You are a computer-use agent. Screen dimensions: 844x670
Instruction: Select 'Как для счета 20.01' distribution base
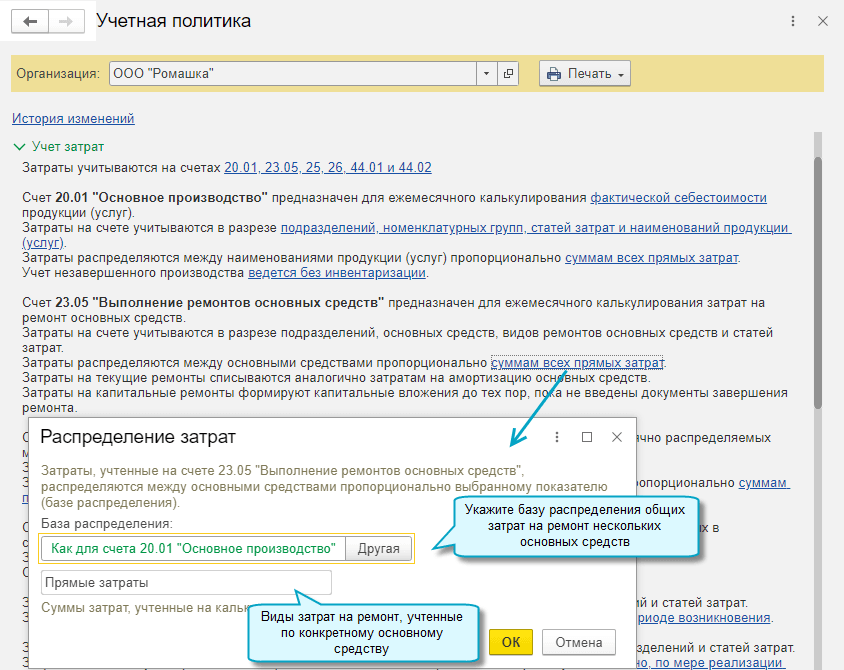(193, 548)
